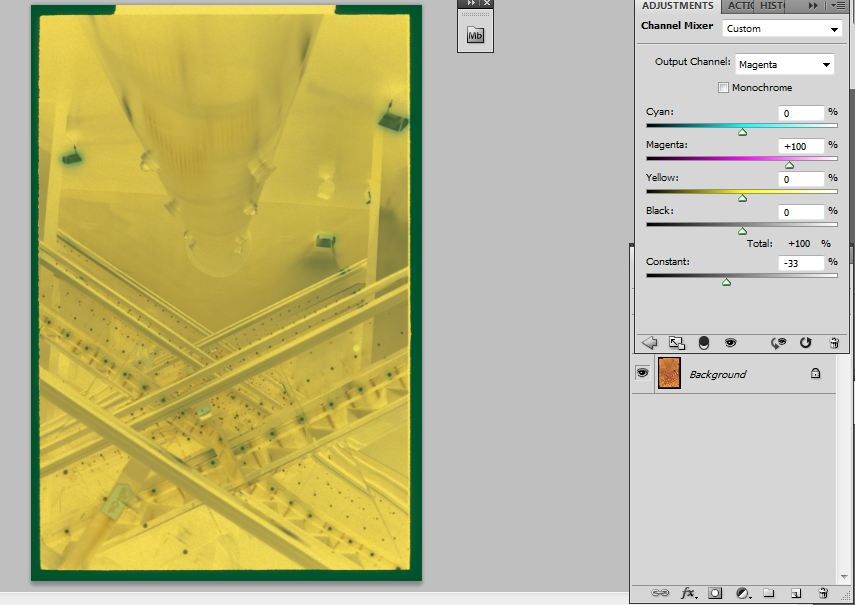Hide the Background layer with eye icon
This screenshot has height=605, width=855.
(x=643, y=373)
